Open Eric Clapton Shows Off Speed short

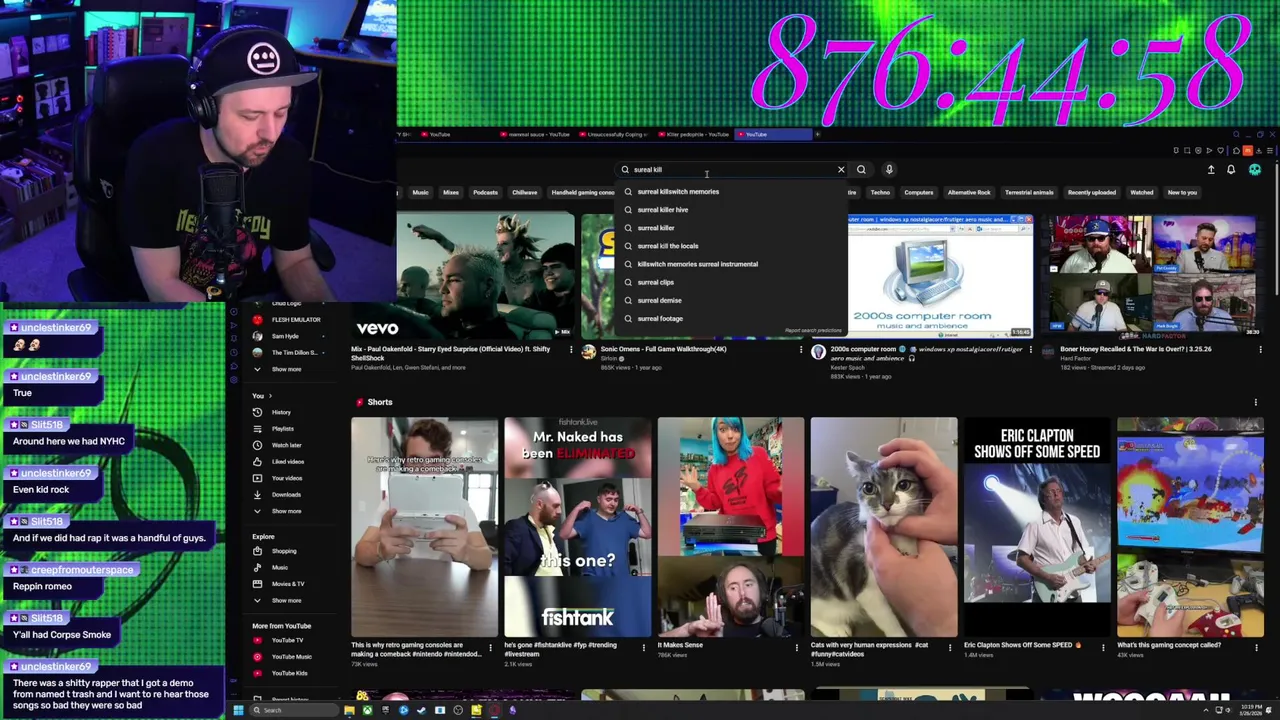1037,528
